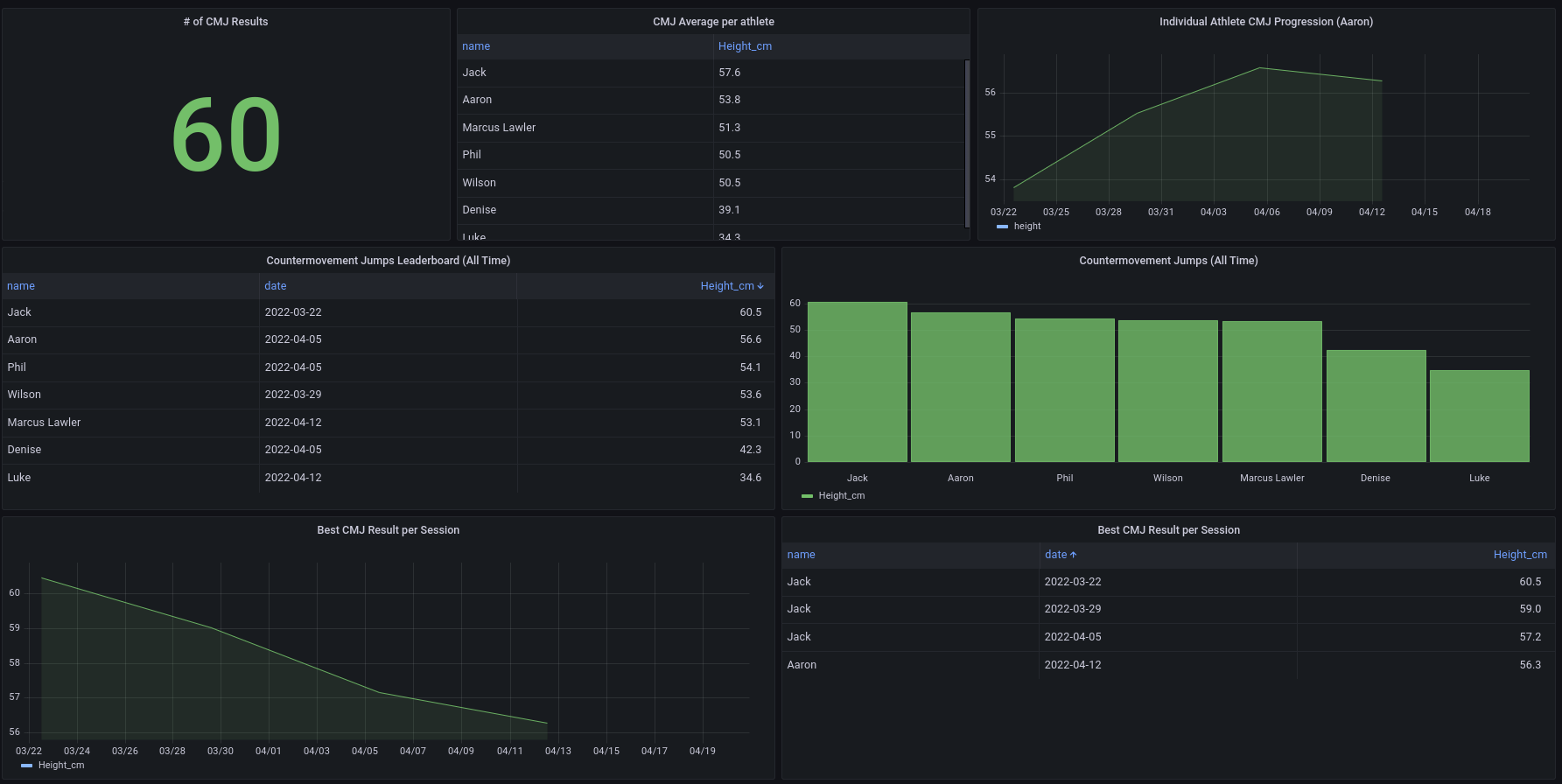Sort Best CMJ table by name header
Screen dimensions: 1562x784
point(801,555)
